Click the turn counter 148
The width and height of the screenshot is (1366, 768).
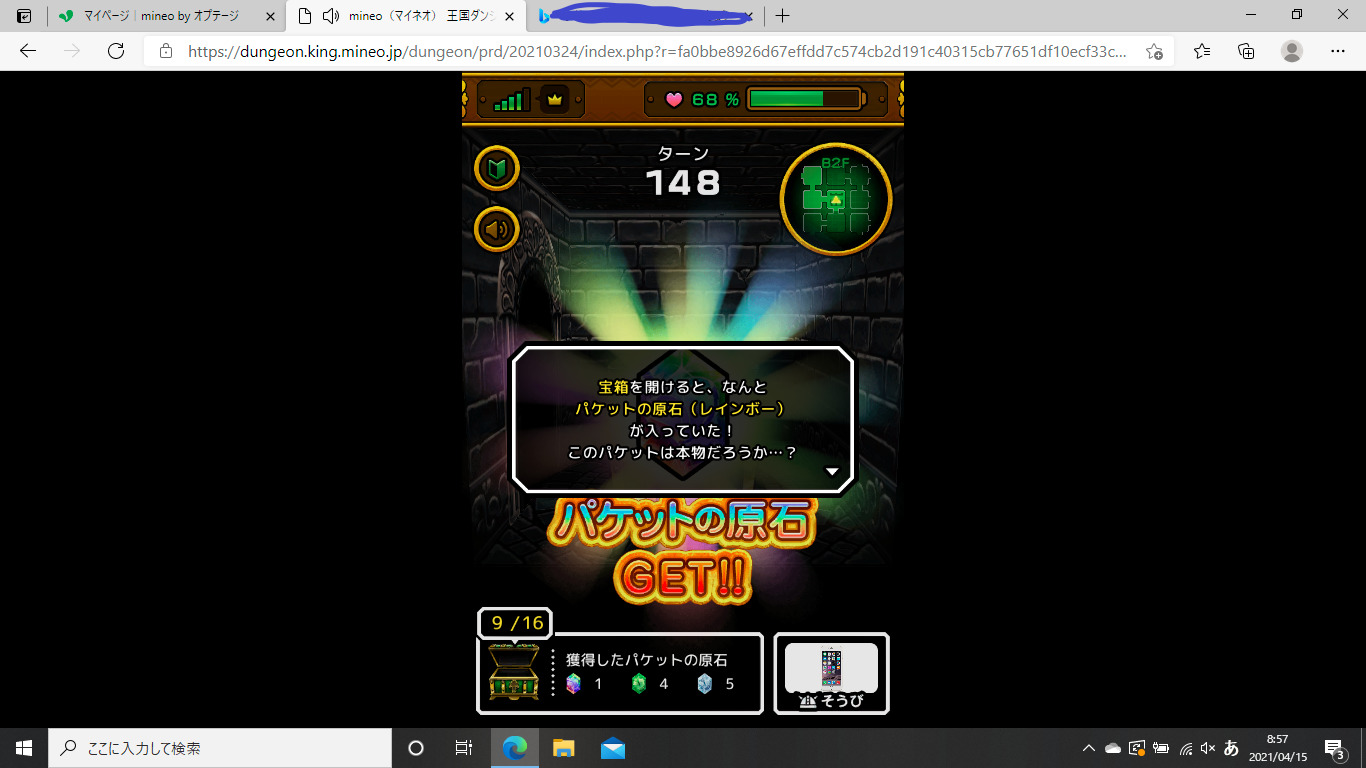click(x=683, y=183)
